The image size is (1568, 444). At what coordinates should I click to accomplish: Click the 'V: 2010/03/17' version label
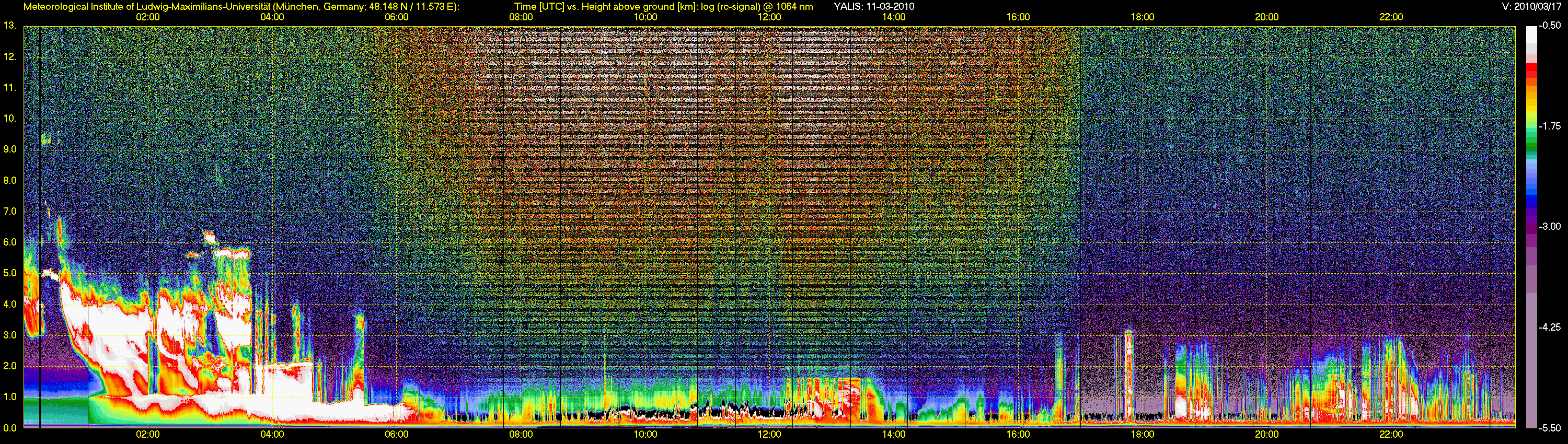click(1532, 7)
